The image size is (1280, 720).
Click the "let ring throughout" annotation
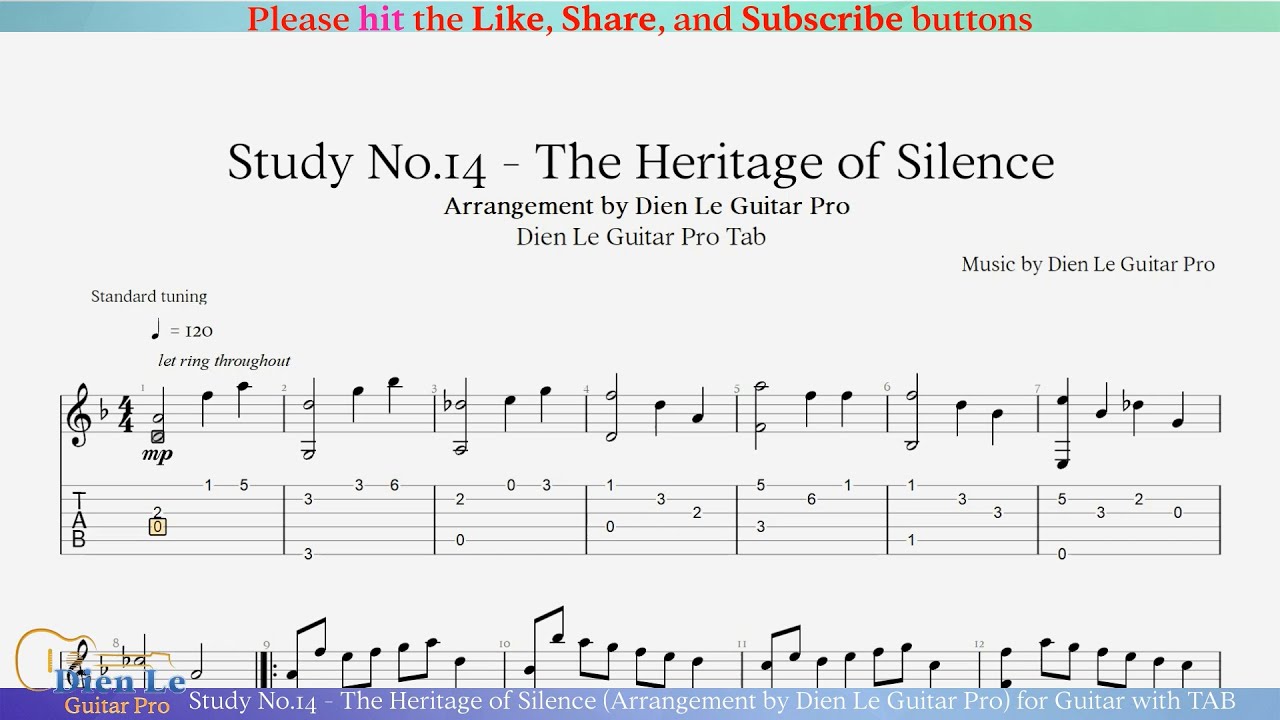coord(224,361)
